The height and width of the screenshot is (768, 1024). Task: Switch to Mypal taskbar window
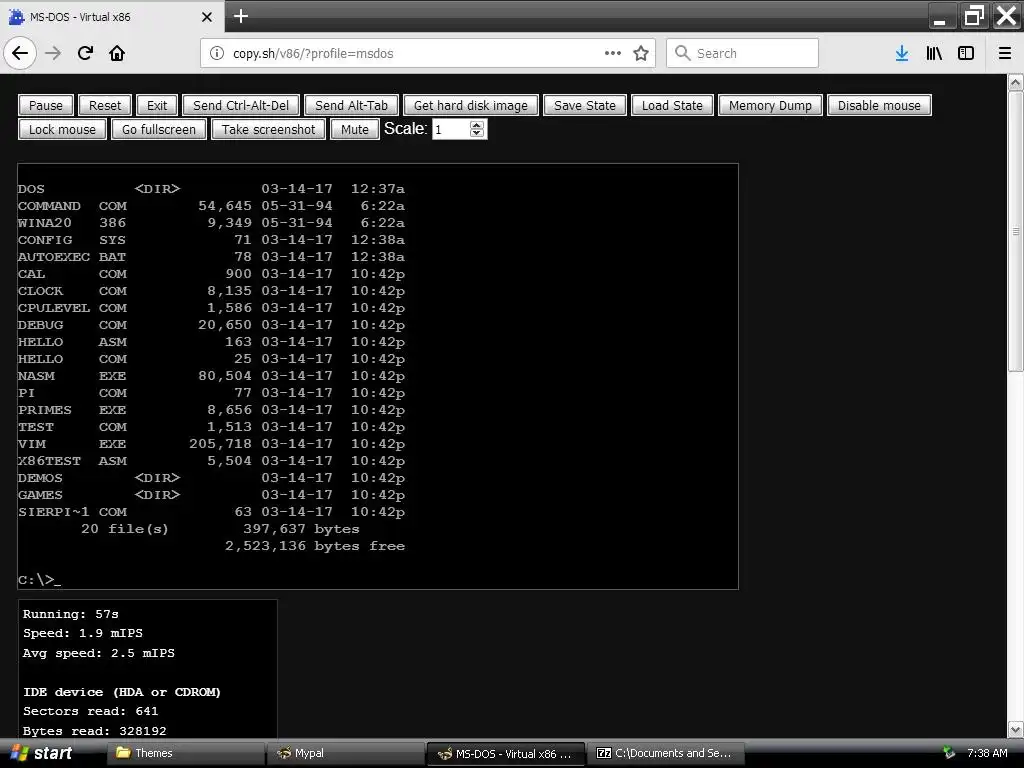click(346, 753)
